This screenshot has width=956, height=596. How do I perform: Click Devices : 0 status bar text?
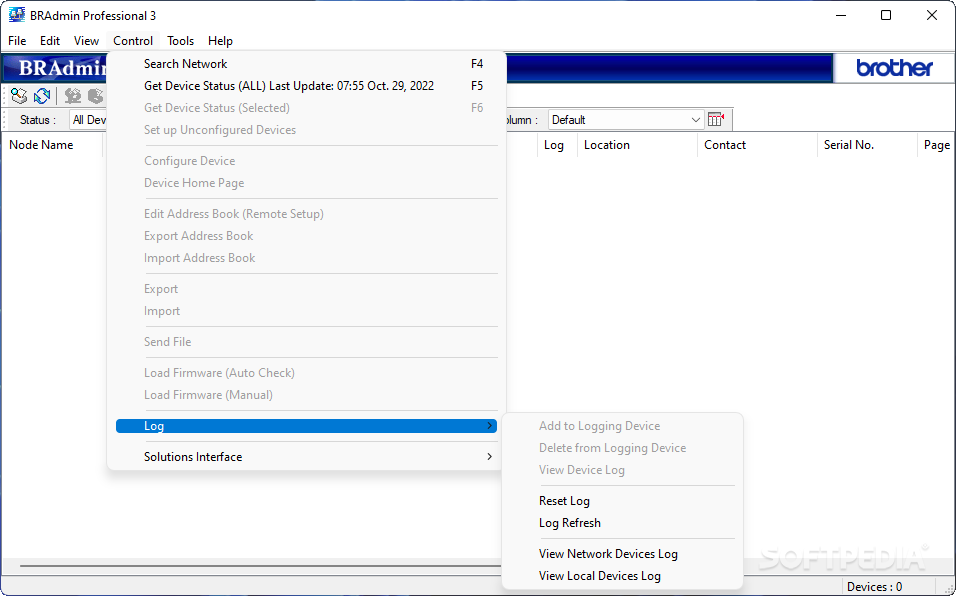(x=874, y=587)
